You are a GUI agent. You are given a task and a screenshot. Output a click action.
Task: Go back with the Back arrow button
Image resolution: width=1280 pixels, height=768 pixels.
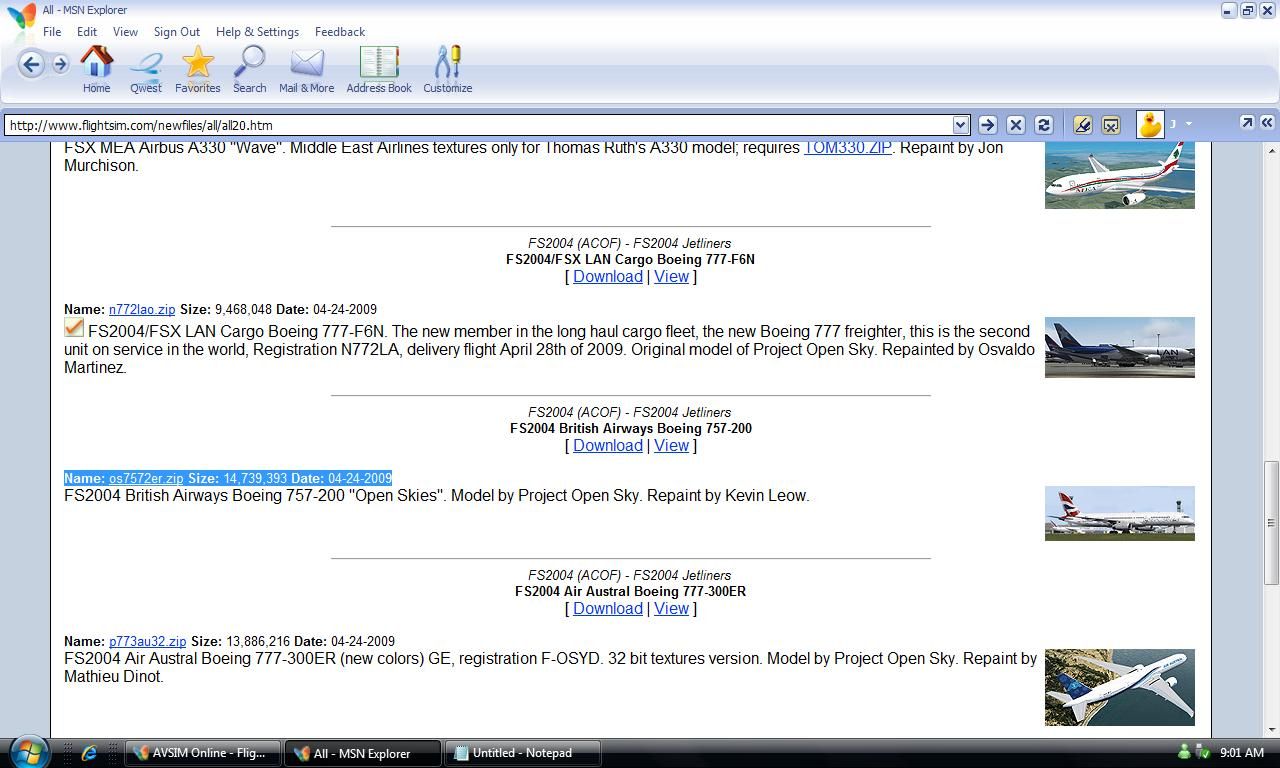31,65
